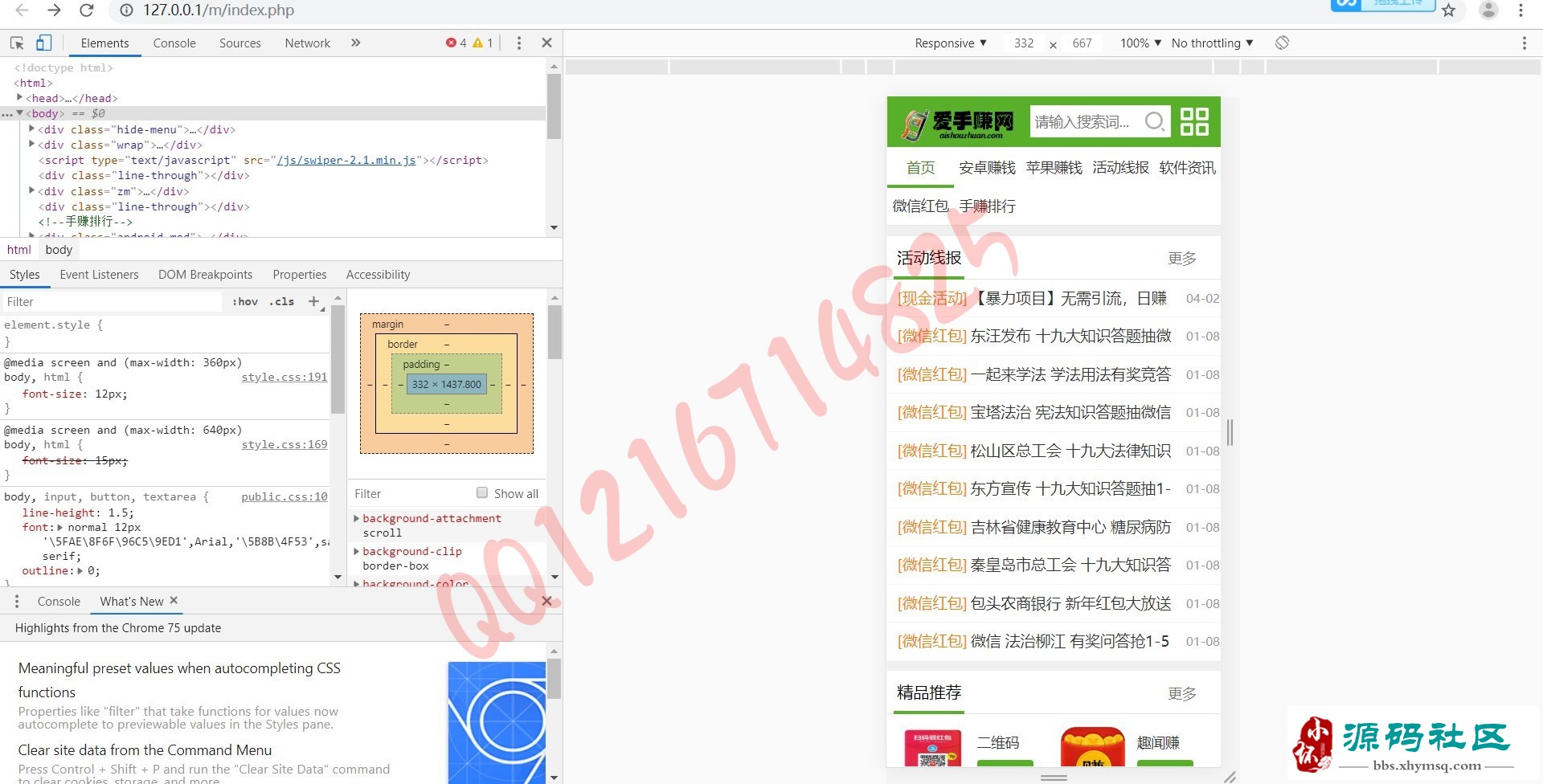Collapse the body element node

pyautogui.click(x=20, y=113)
